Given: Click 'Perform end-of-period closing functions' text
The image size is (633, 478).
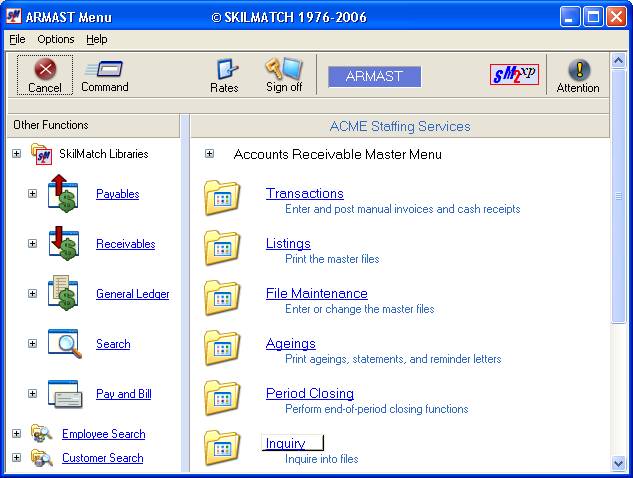Looking at the screenshot, I should pos(377,409).
